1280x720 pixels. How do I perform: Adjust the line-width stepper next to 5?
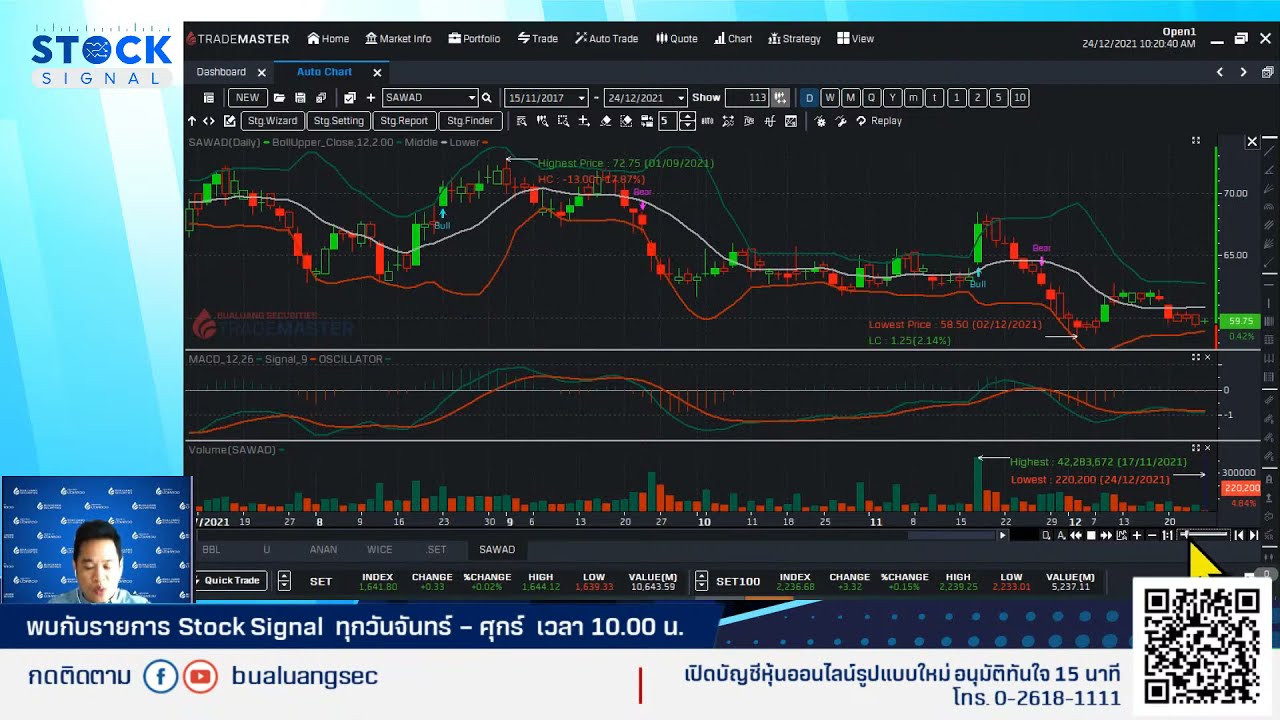click(x=687, y=121)
